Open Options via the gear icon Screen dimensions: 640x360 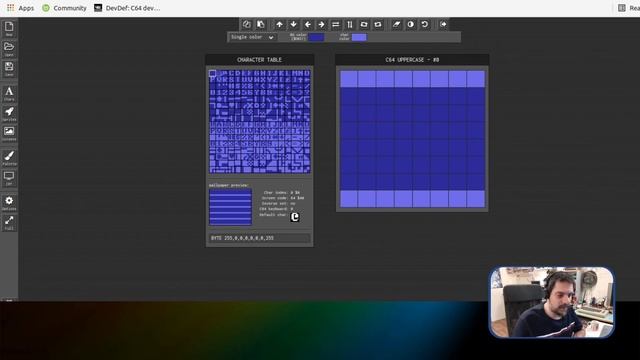click(x=9, y=202)
